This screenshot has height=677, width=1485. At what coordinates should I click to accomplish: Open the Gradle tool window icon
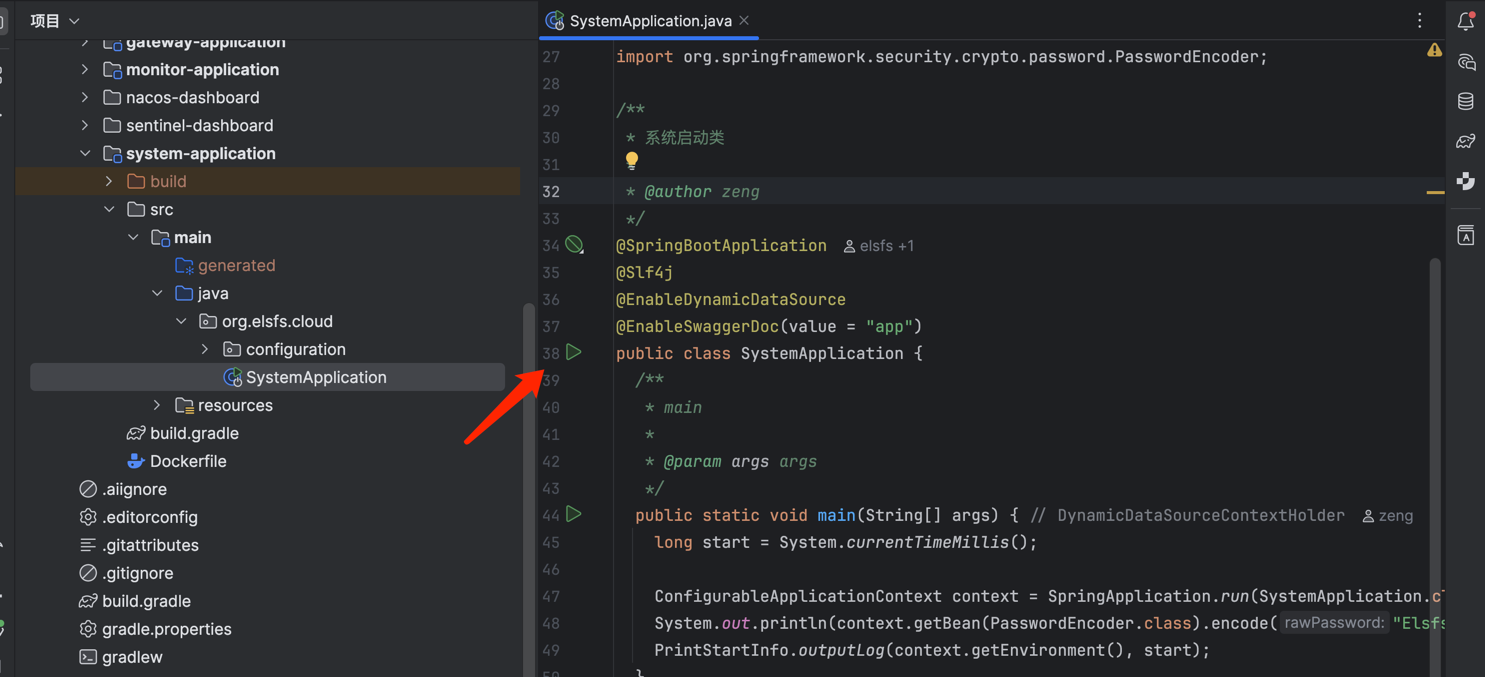tap(1465, 141)
